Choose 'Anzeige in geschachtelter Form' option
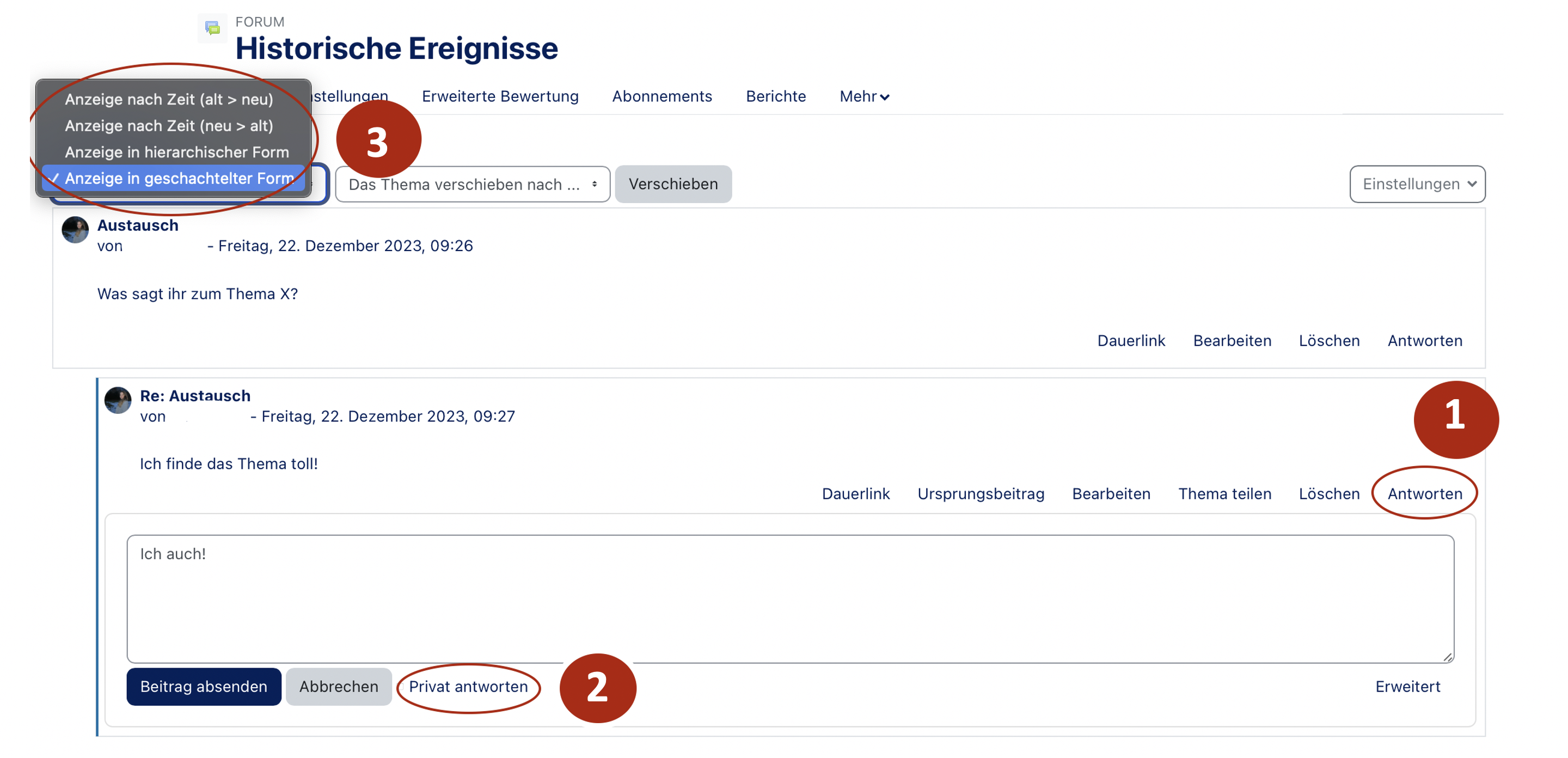 pos(179,179)
